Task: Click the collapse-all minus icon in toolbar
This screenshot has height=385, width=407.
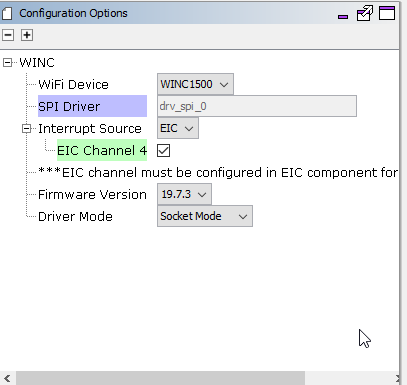Action: (x=8, y=35)
